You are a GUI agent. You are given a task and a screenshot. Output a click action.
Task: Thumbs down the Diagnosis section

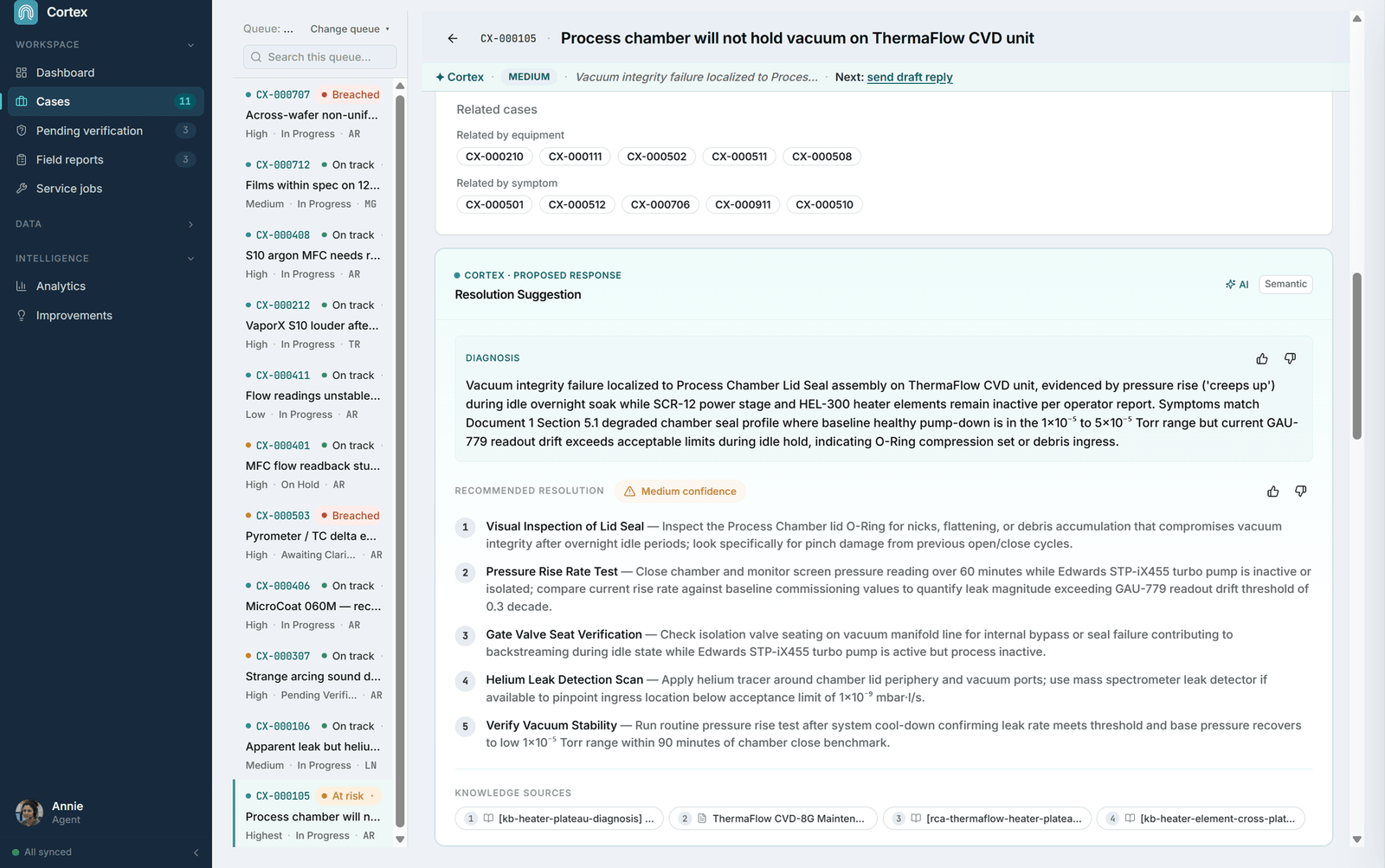coord(1290,358)
